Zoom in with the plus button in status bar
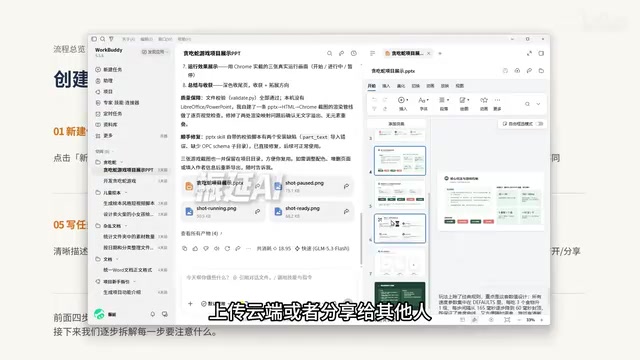 (x=542, y=320)
